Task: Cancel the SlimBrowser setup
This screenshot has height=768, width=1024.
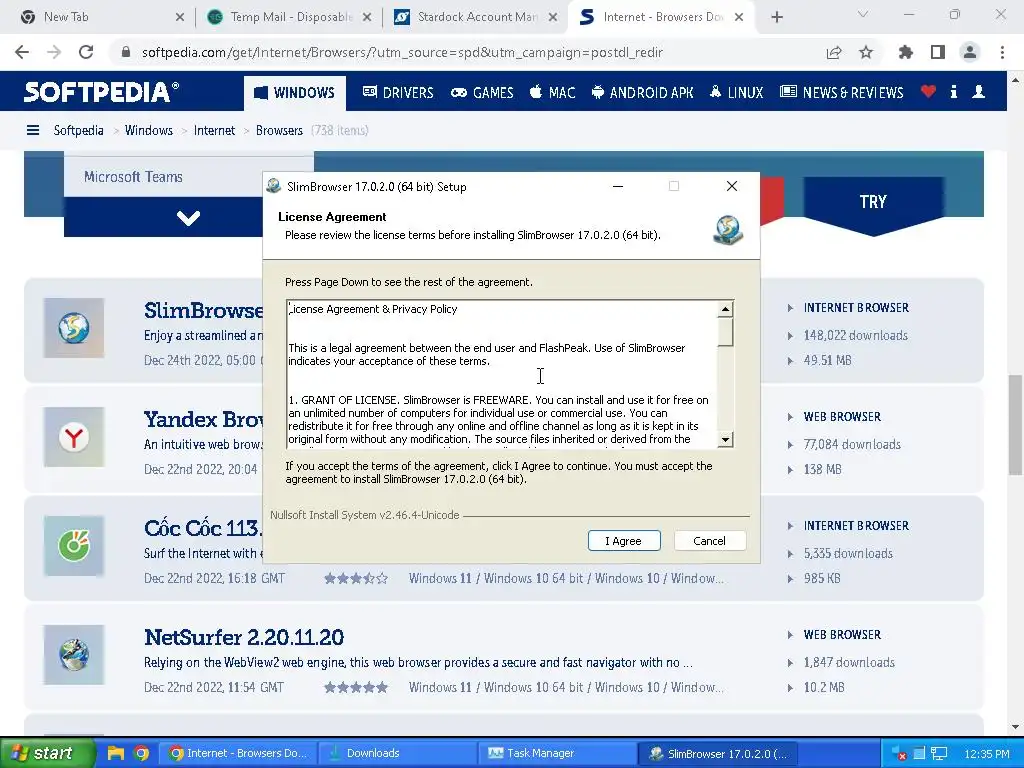Action: click(x=709, y=541)
